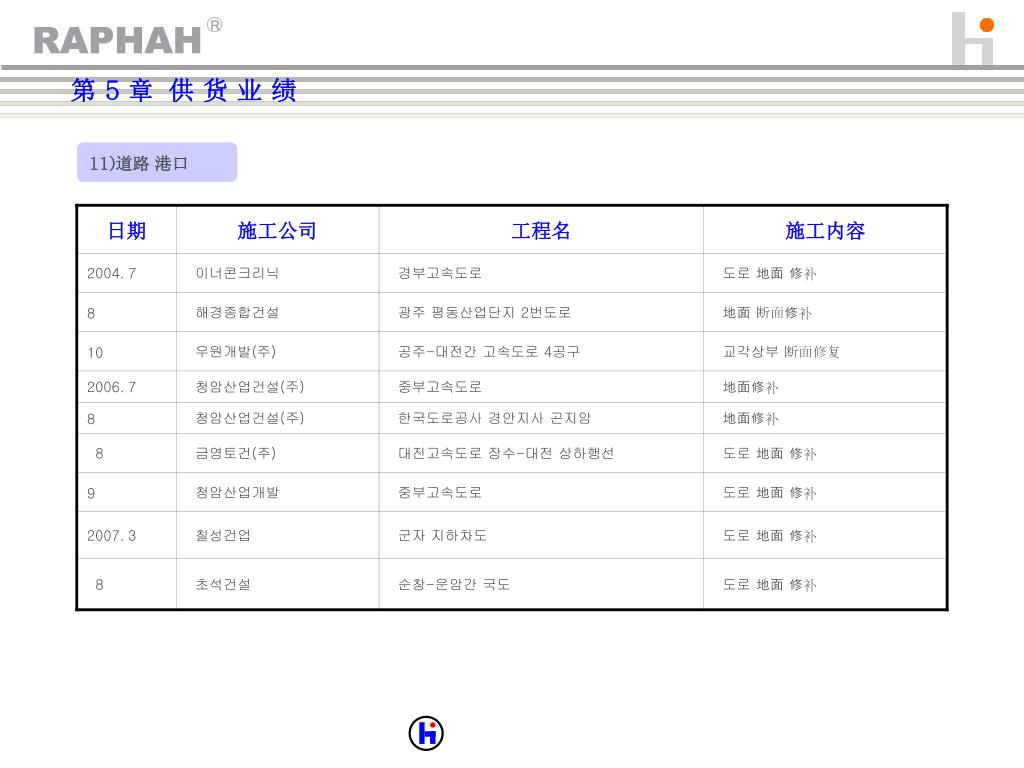
Task: Select the project cell 순창-운암간 국도
Action: tap(455, 584)
